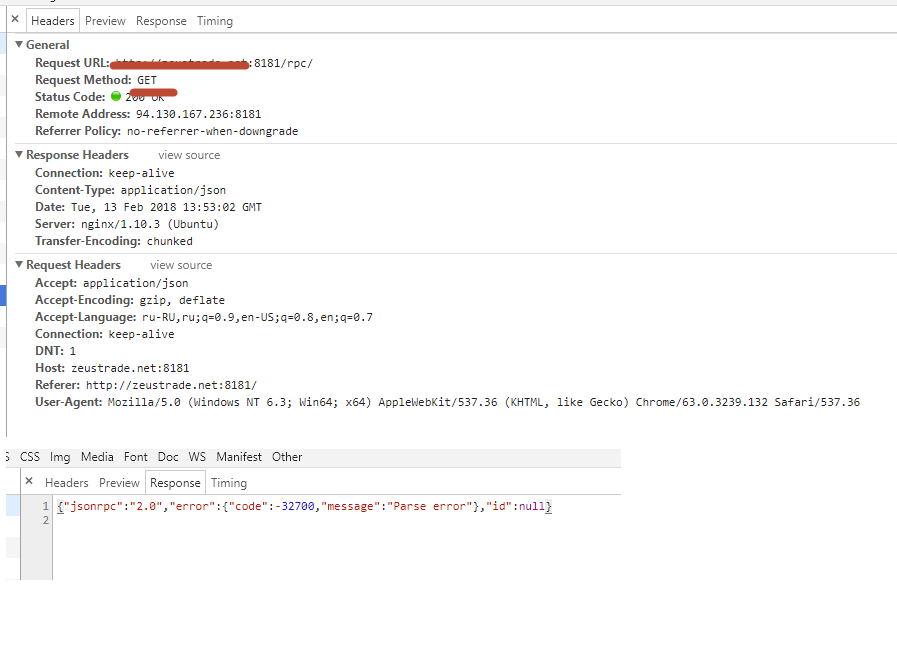Select the User-Agent Mozilla/5.0 string
Image resolution: width=897 pixels, height=666 pixels.
tap(484, 402)
